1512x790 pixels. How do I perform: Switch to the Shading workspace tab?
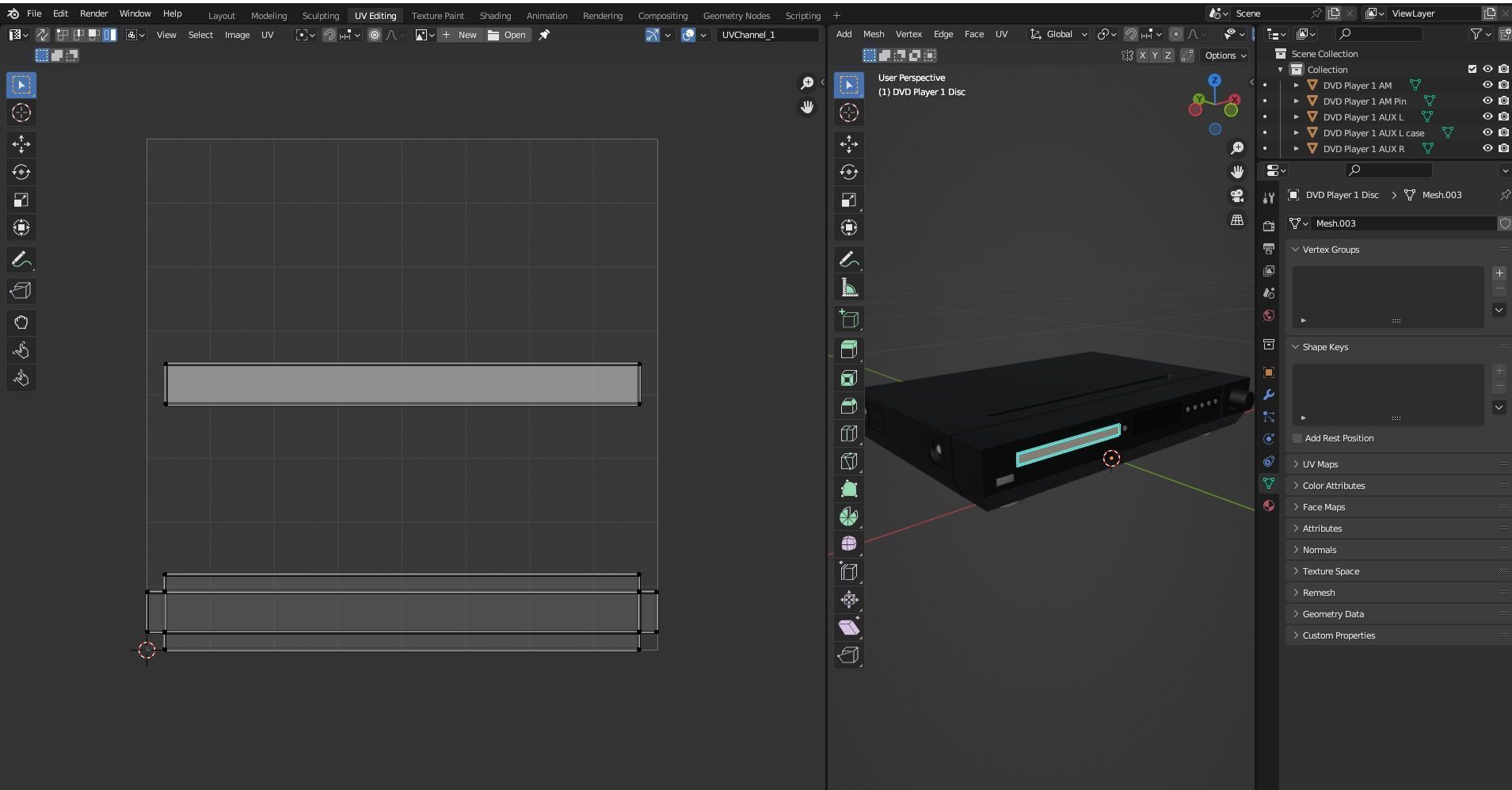(495, 16)
